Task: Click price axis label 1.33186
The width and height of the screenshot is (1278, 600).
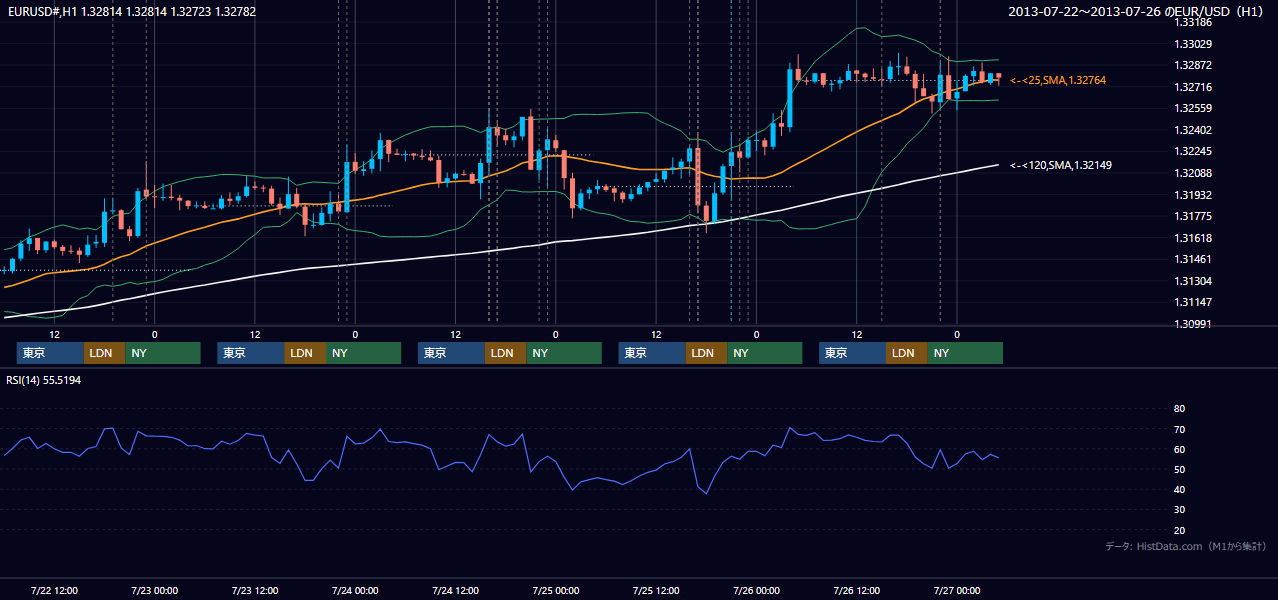Action: pyautogui.click(x=1192, y=22)
